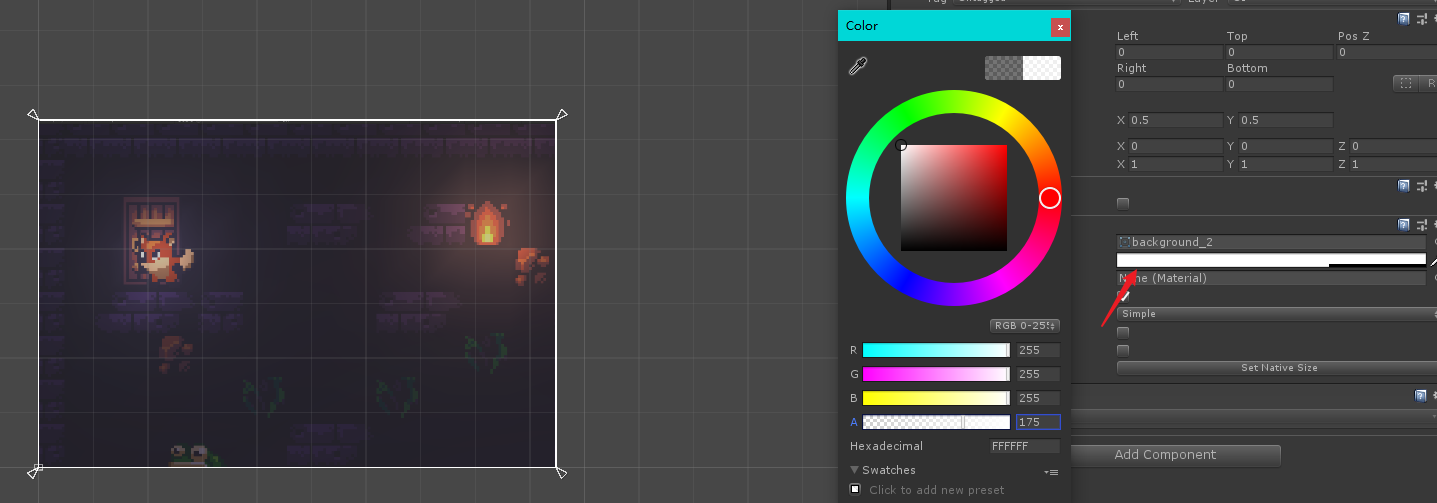Click the color preview swatch in Color window
The width and height of the screenshot is (1437, 503).
(x=1023, y=68)
